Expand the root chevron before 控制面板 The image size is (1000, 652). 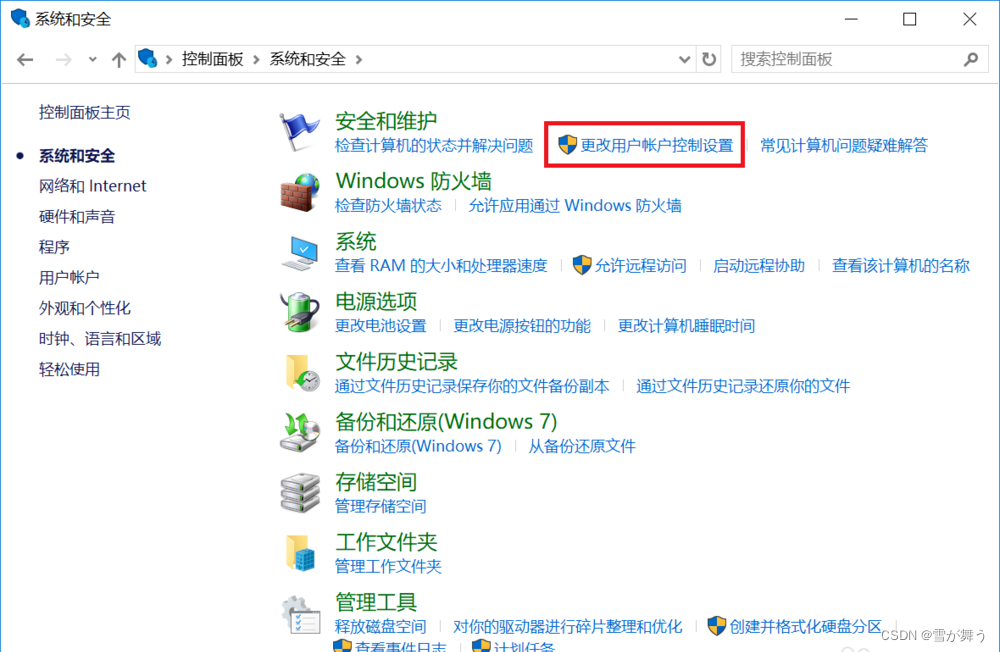(x=169, y=59)
